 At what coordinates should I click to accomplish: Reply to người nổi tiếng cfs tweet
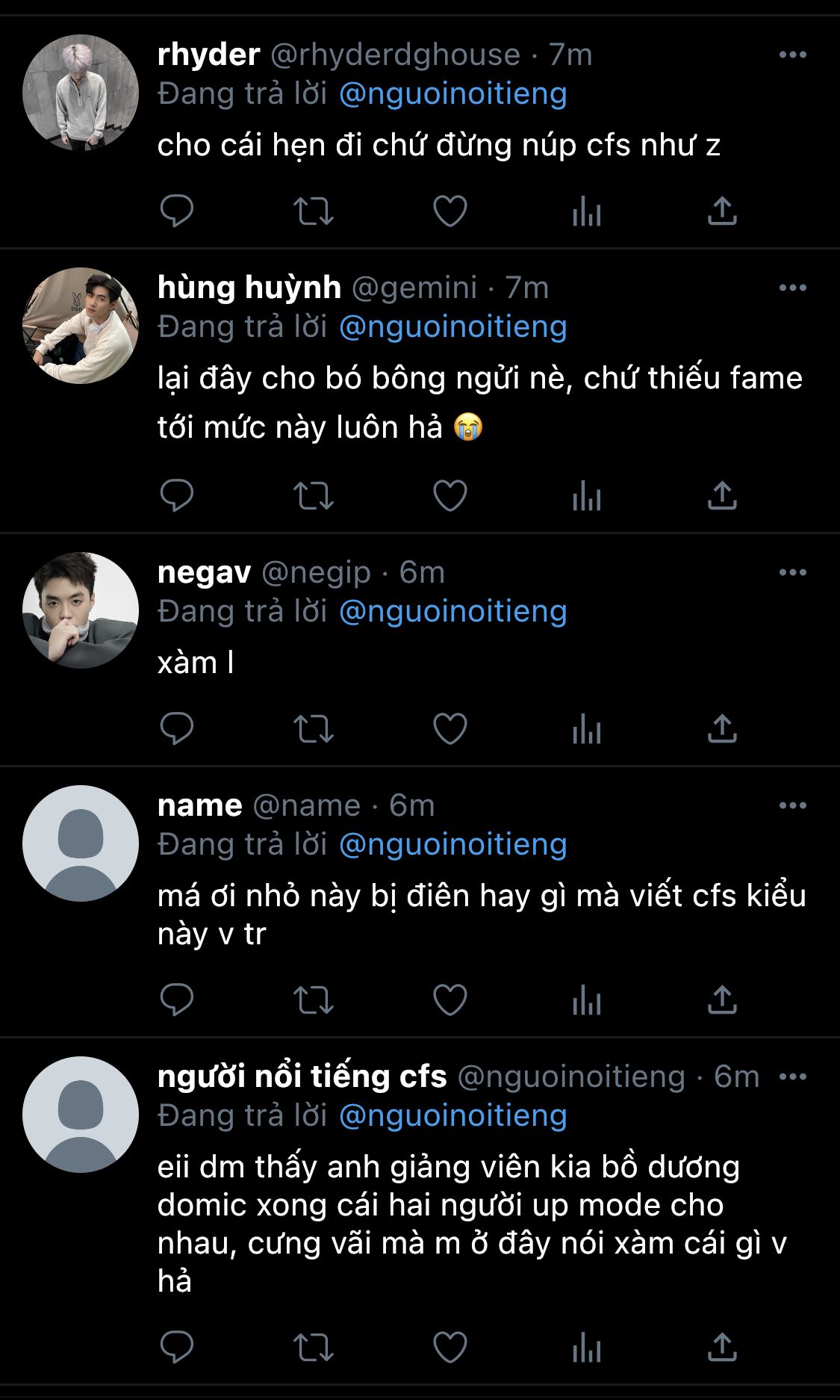pos(177,1347)
